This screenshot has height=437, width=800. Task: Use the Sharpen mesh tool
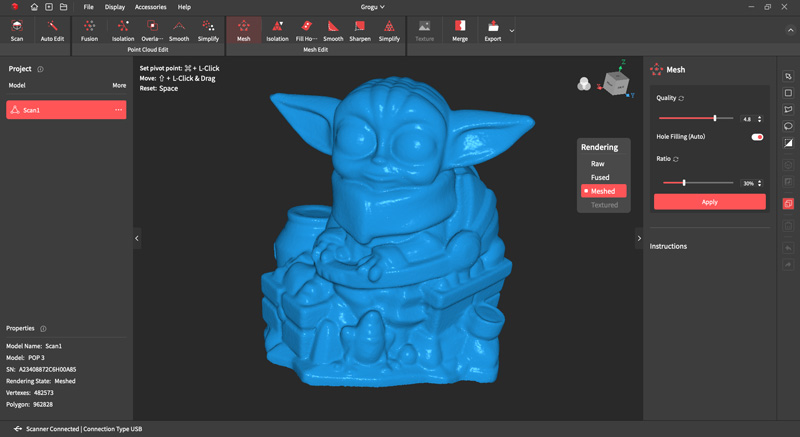point(360,31)
